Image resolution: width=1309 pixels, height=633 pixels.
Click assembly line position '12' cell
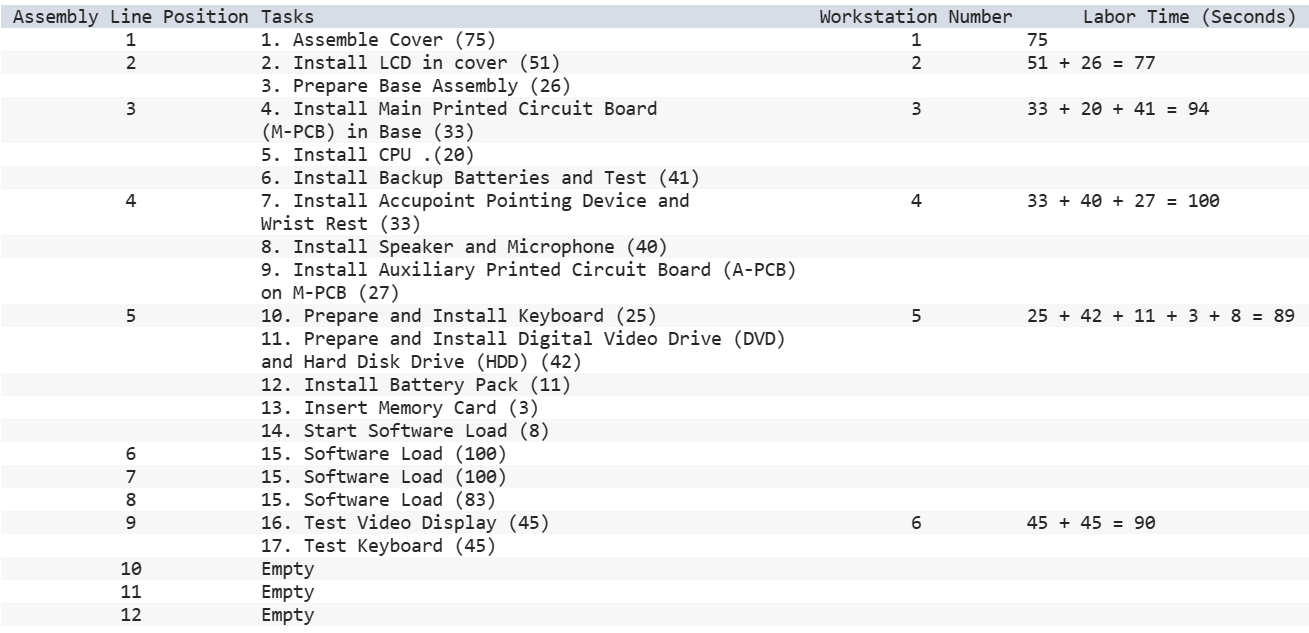click(131, 616)
